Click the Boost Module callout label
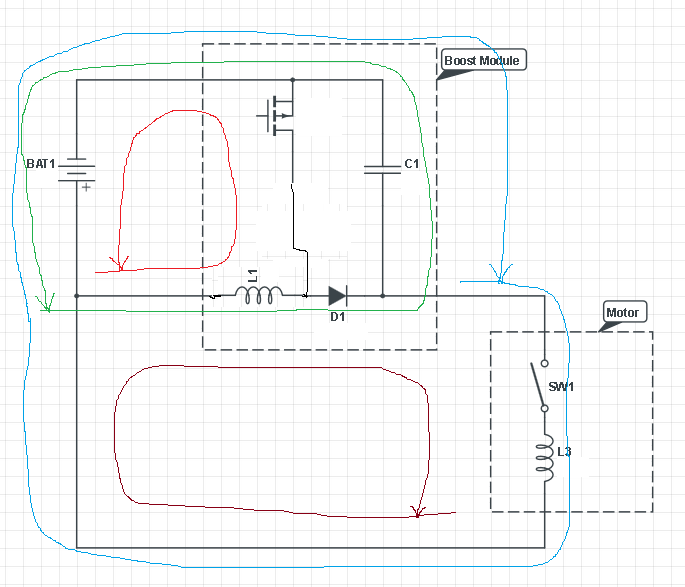685x587 pixels. coord(482,61)
